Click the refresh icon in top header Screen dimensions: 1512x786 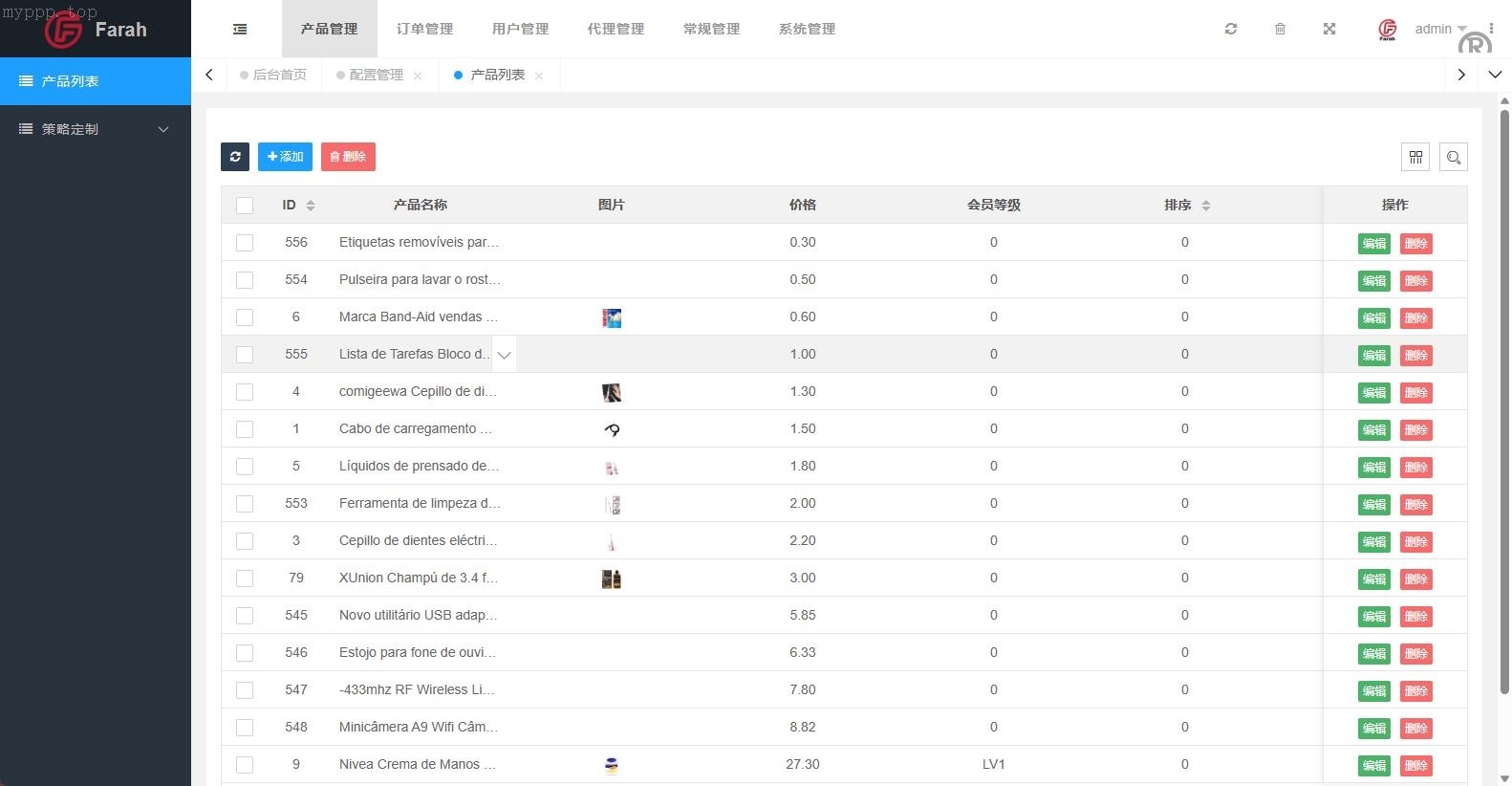1231,29
